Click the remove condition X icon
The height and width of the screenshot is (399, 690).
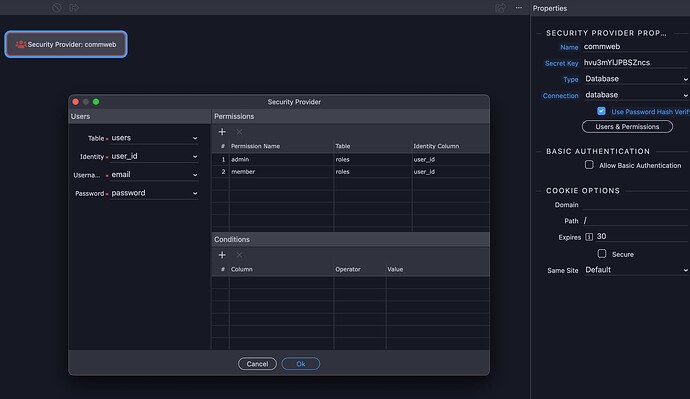pyautogui.click(x=239, y=255)
